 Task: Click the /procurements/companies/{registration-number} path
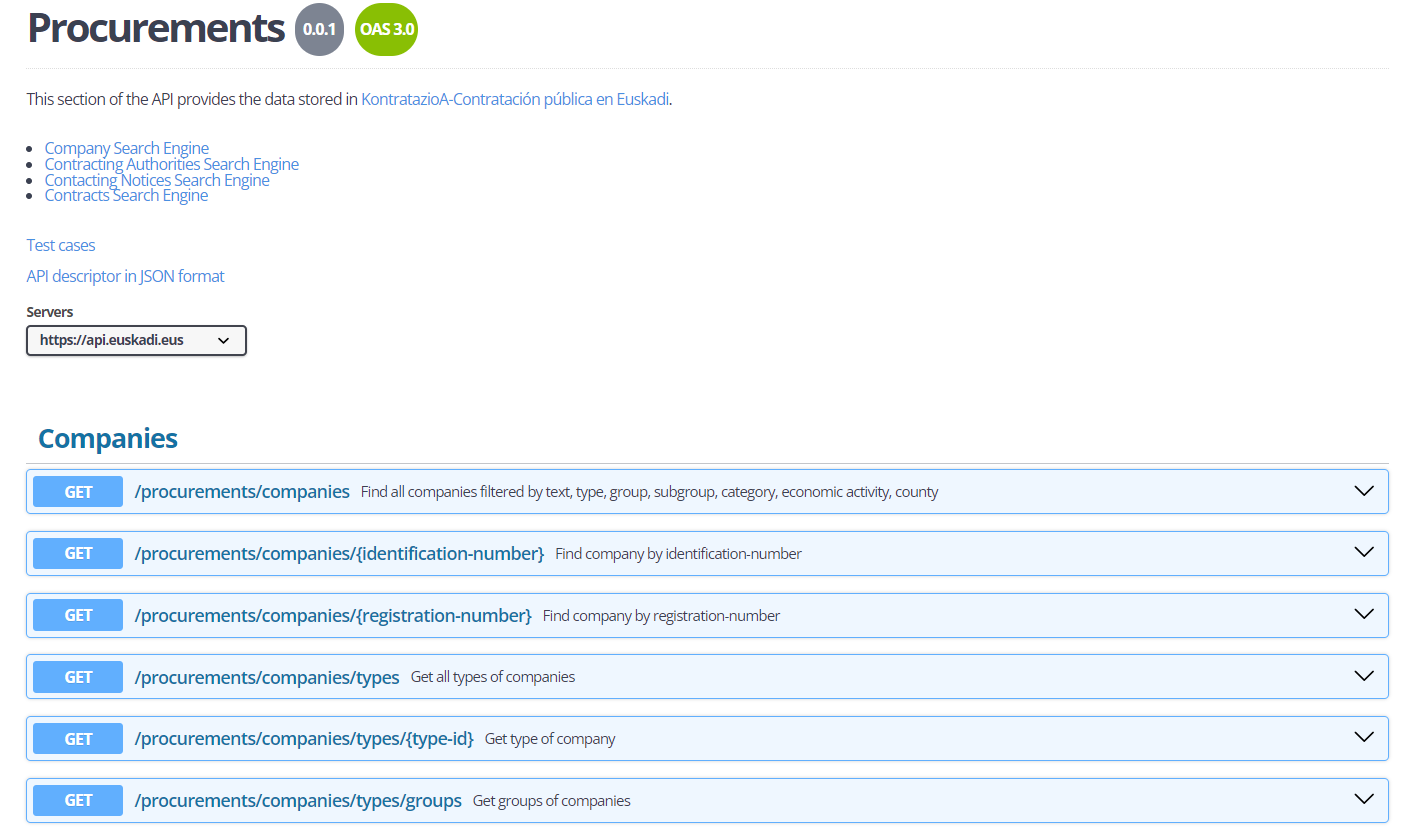click(333, 616)
